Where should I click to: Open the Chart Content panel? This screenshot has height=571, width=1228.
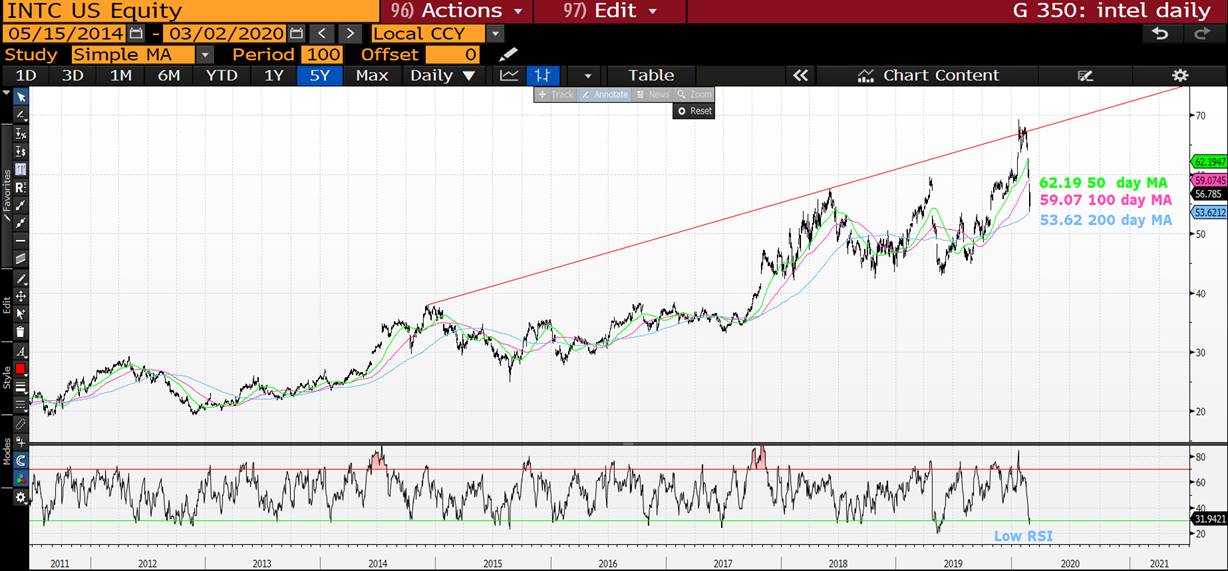tap(928, 75)
